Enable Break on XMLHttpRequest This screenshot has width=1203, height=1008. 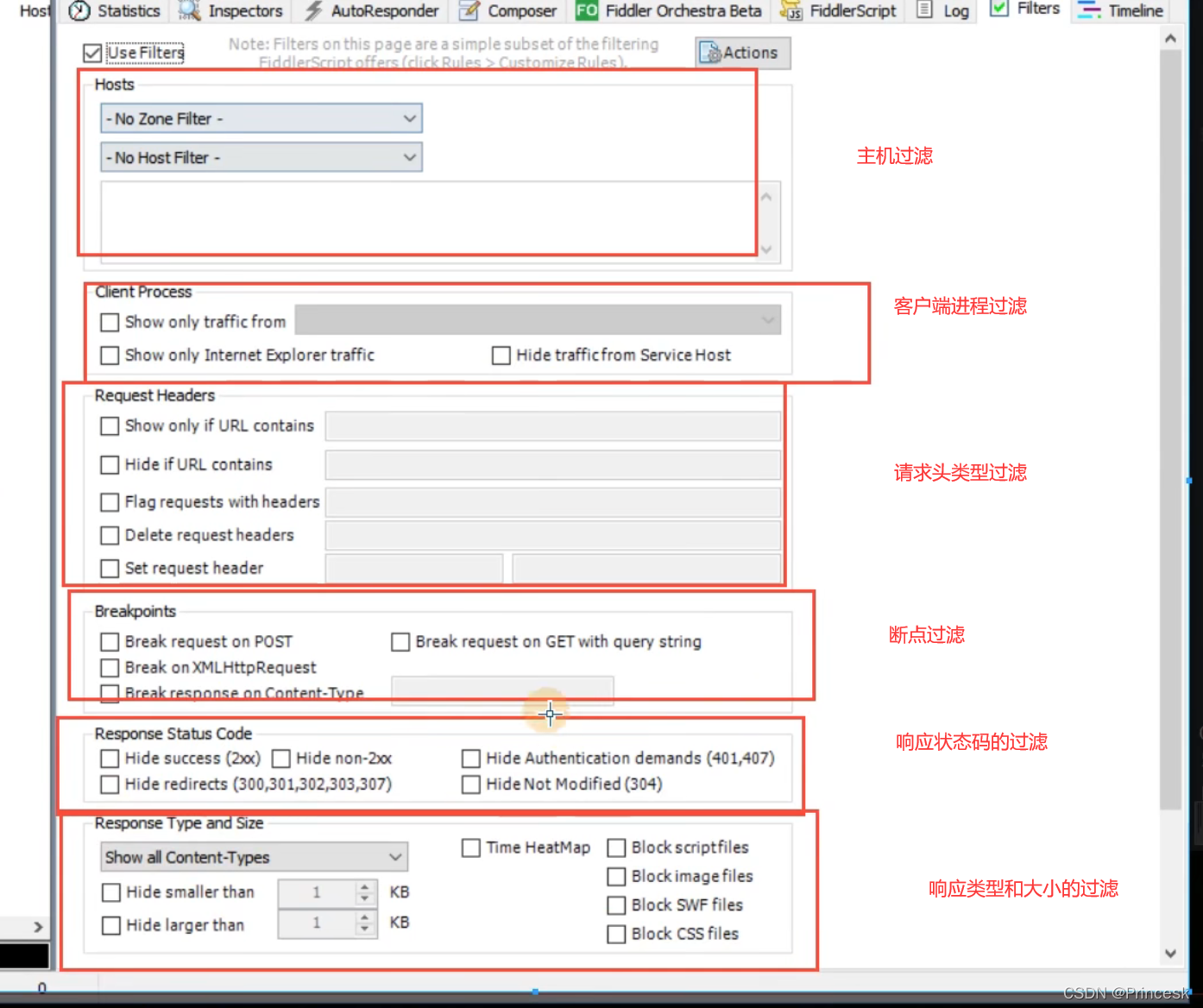click(110, 668)
